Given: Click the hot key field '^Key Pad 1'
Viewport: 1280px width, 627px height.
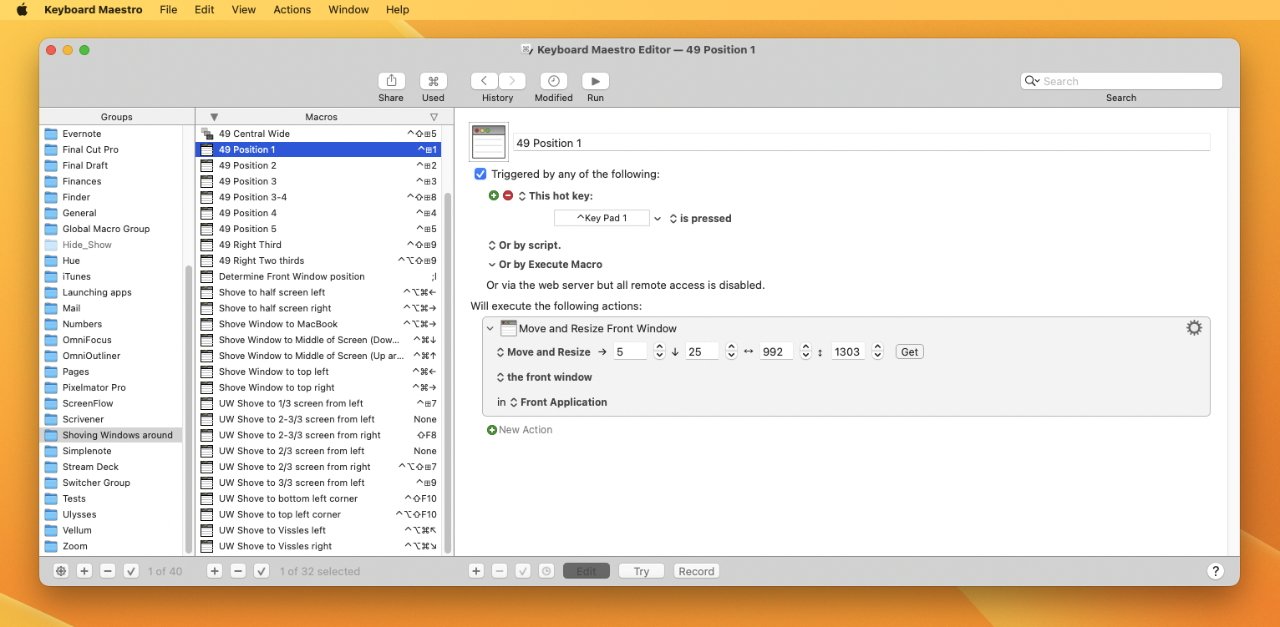Looking at the screenshot, I should [602, 218].
